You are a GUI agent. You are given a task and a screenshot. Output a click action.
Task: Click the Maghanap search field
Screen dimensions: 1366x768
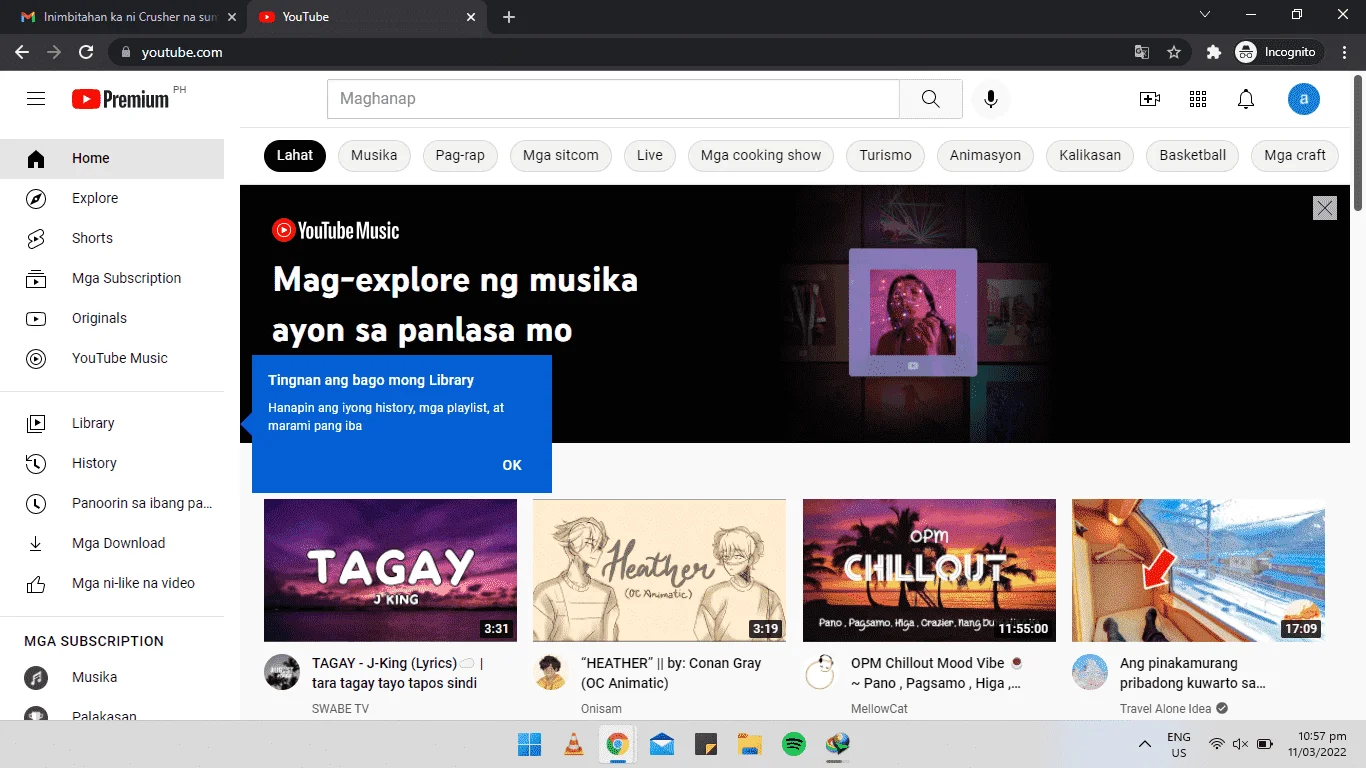click(x=613, y=99)
